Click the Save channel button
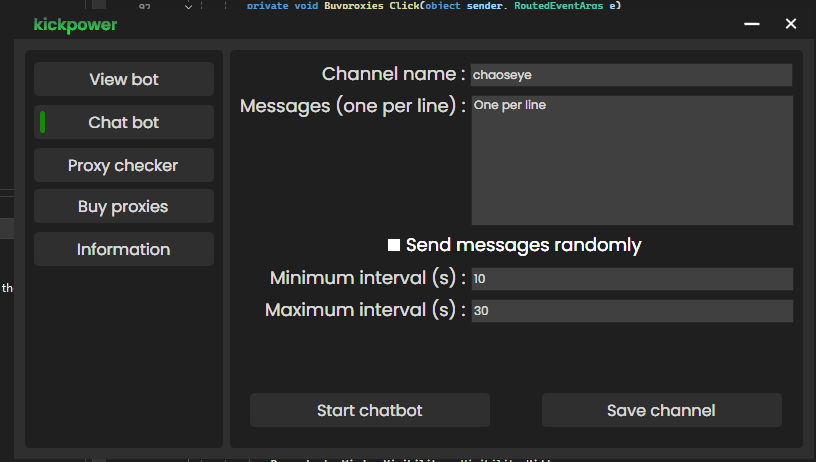 (661, 410)
